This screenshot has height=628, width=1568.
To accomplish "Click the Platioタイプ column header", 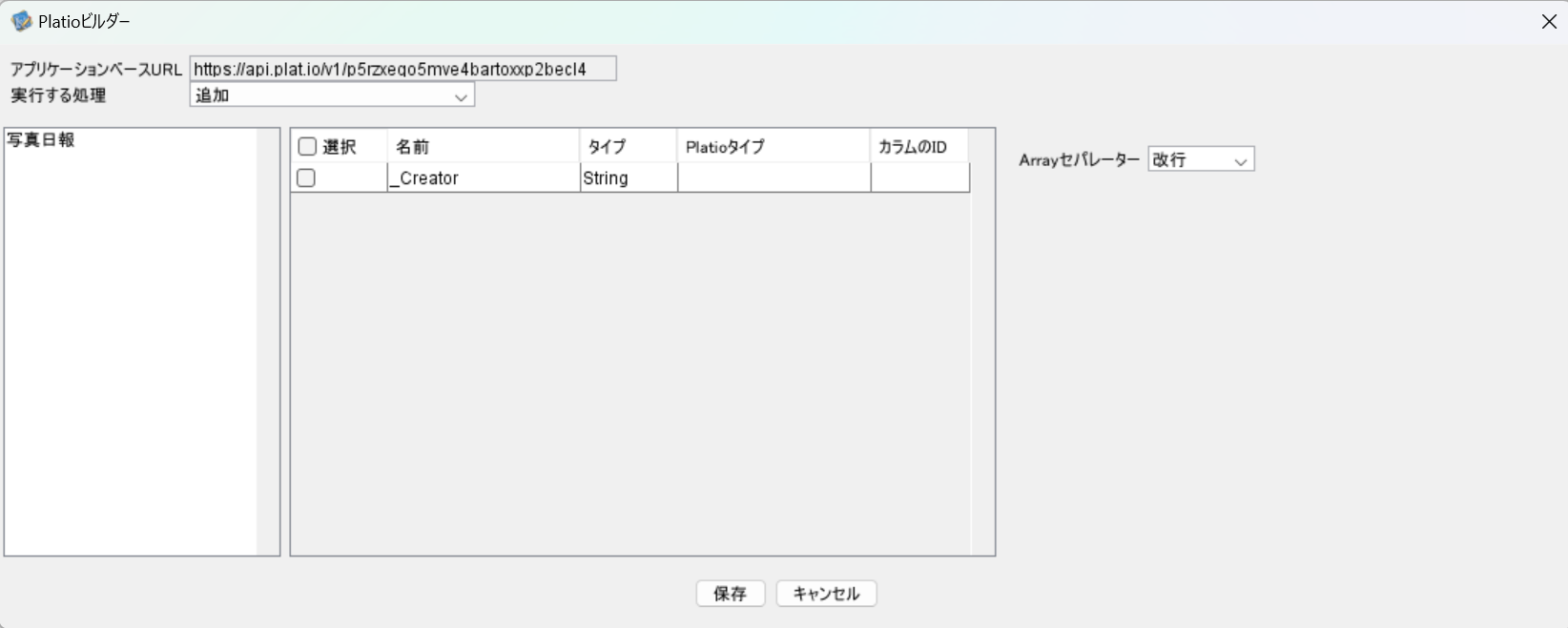I will (x=773, y=147).
